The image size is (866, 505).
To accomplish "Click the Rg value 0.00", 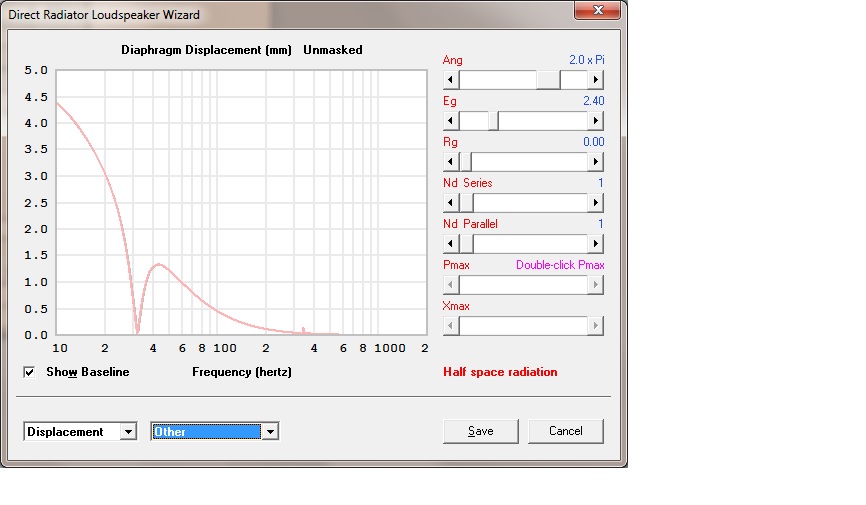I will 594,141.
